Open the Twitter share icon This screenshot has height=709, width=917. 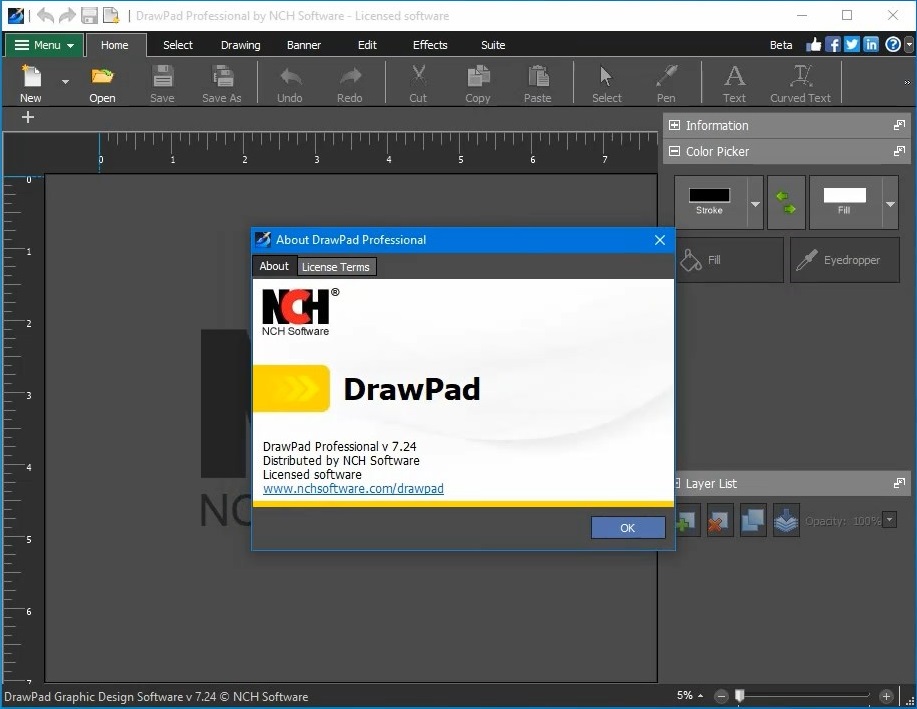click(852, 44)
